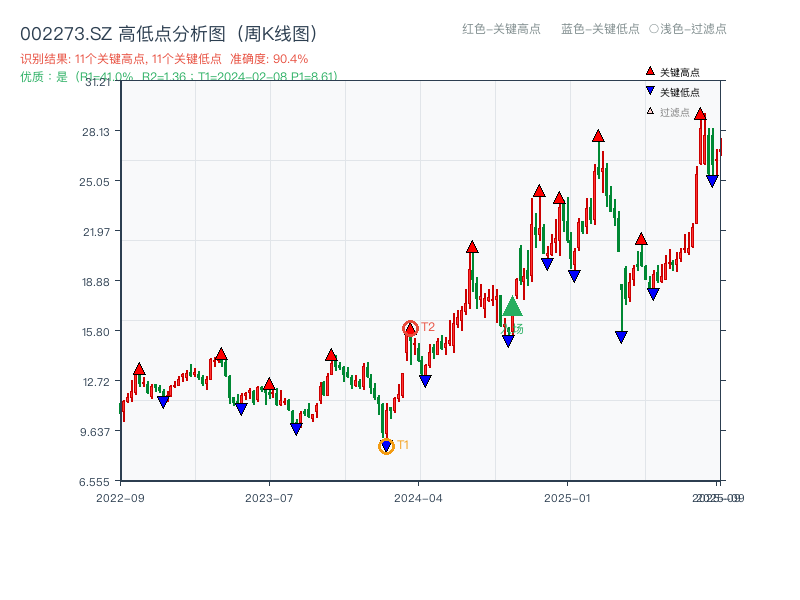Viewport: 800px width, 600px height.
Task: Click the 2022-09 date axis label
Action: pos(120,498)
